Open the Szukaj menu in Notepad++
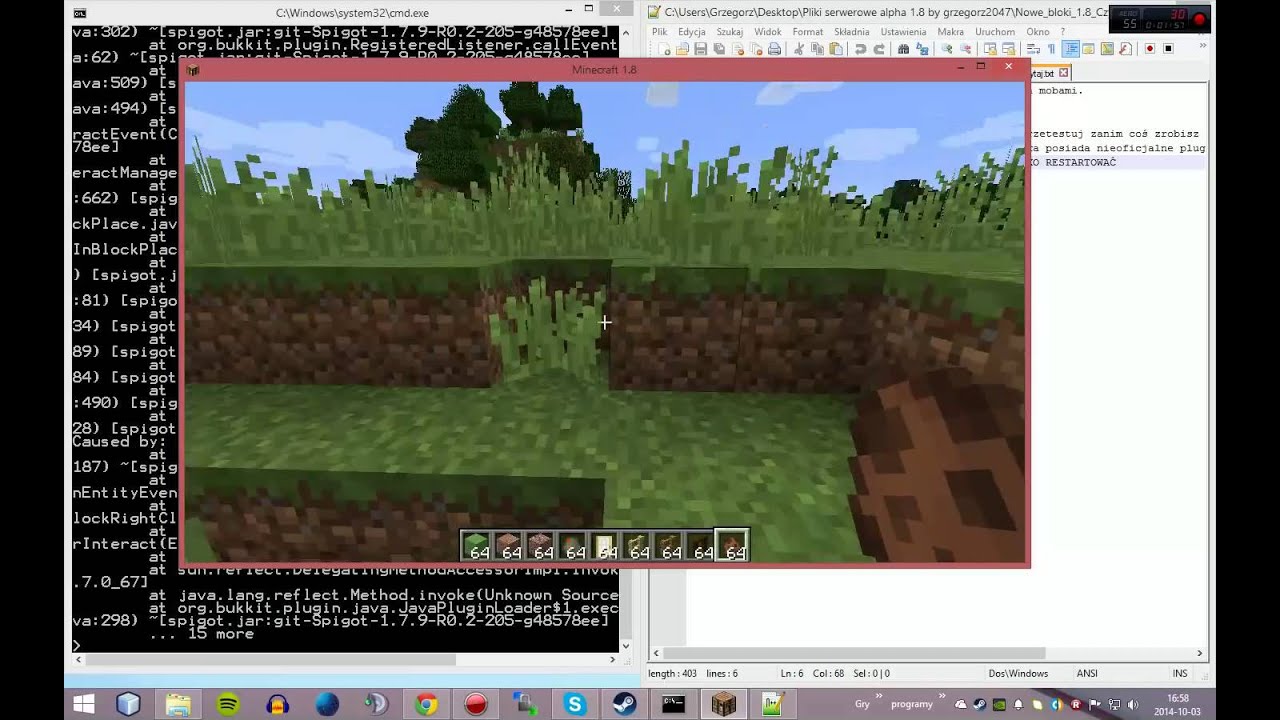 (730, 32)
